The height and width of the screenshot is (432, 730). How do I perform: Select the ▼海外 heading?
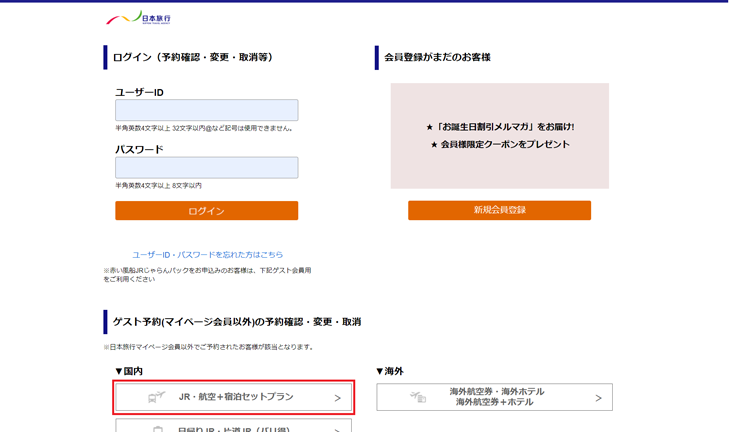[x=390, y=371]
